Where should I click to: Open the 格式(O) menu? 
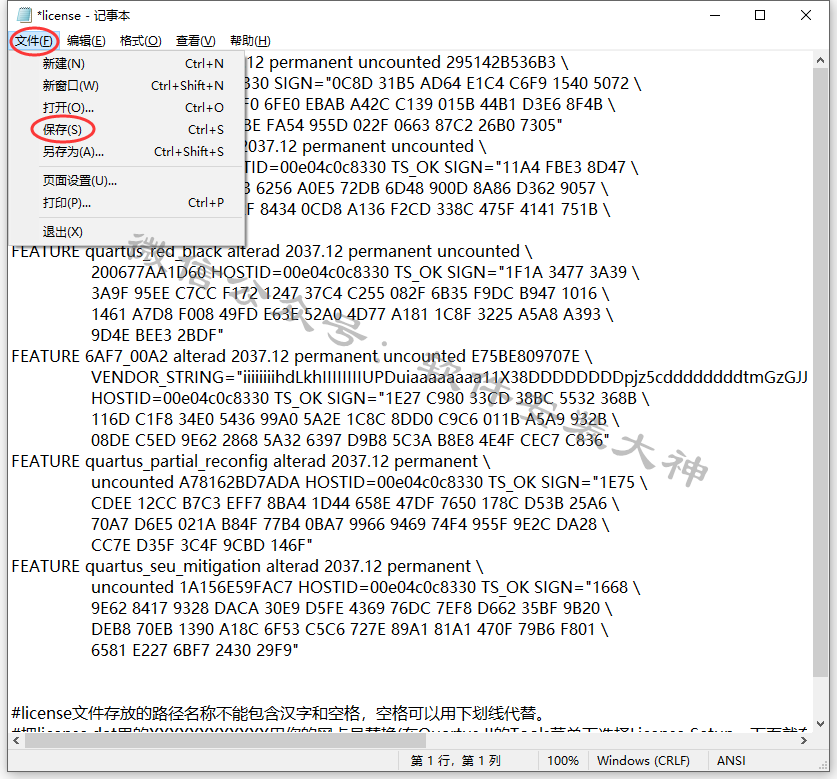click(140, 41)
